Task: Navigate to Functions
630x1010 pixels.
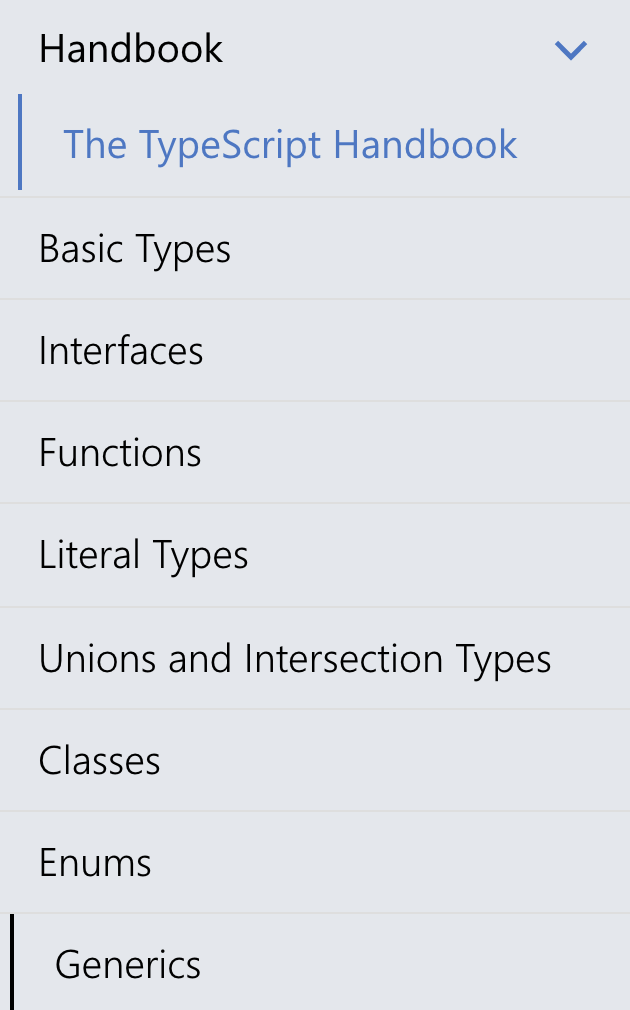Action: (x=120, y=453)
